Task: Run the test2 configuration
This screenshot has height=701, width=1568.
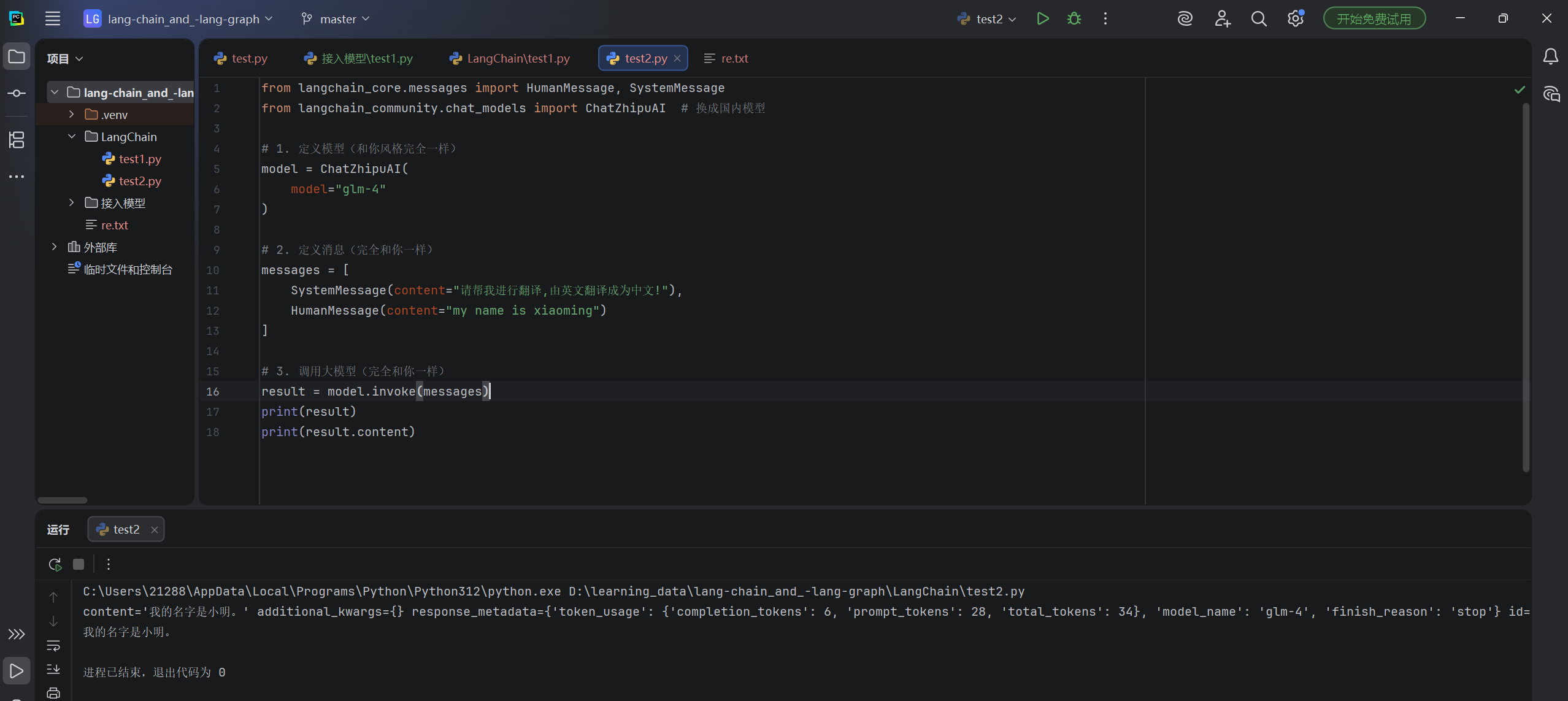Action: [1042, 19]
